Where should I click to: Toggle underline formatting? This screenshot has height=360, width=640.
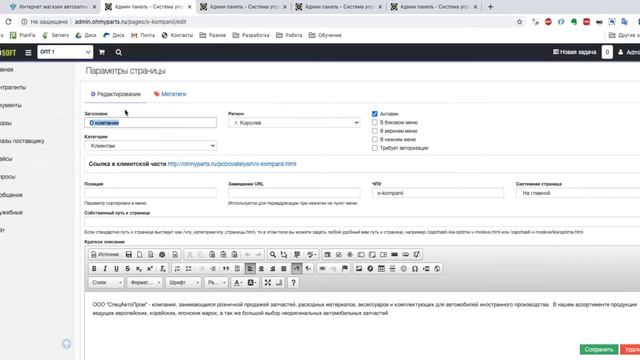tap(116, 269)
